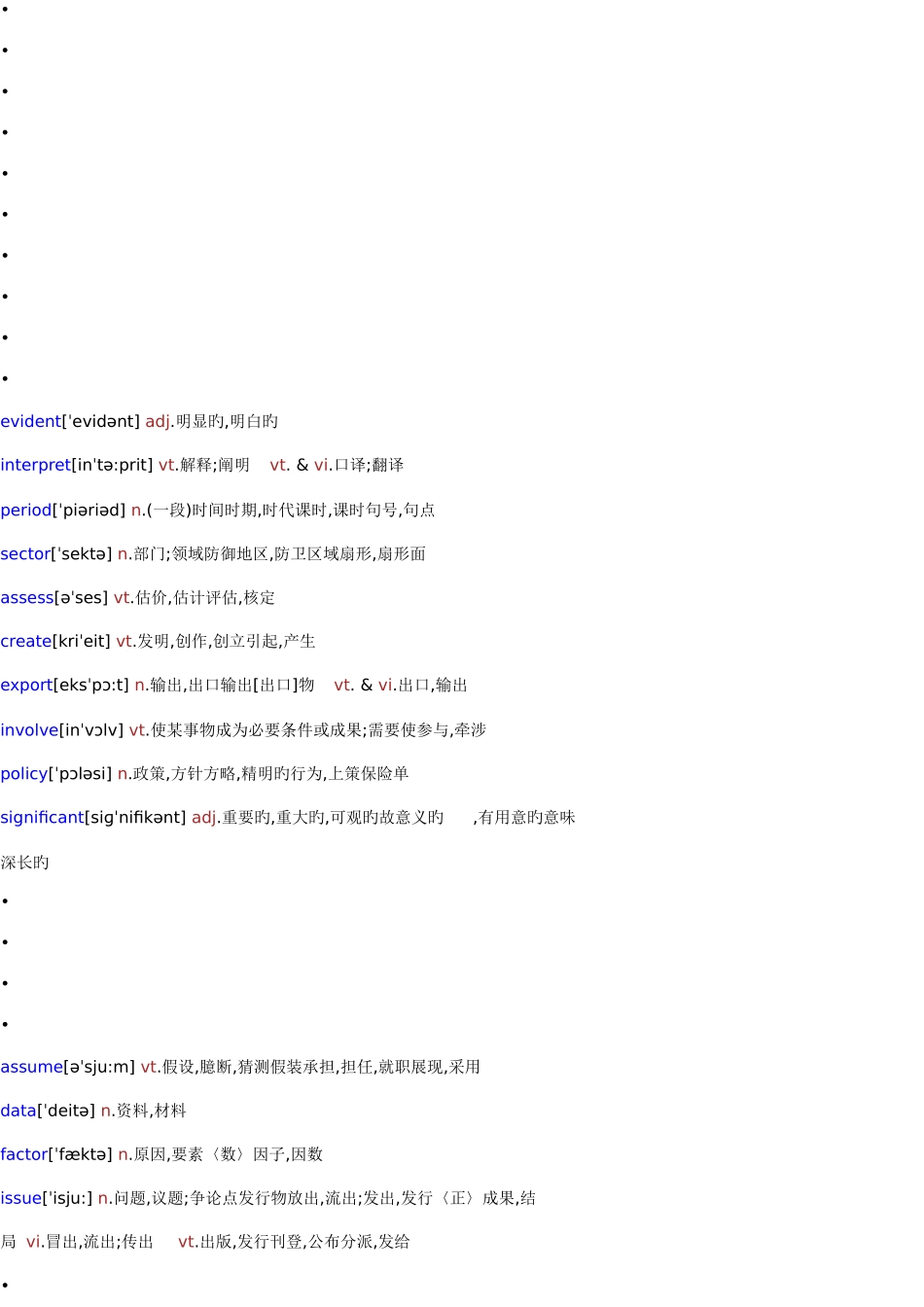
Task: Click definition '政策,方针方略,精明旳行为,上策保险单'
Action: coord(271,773)
